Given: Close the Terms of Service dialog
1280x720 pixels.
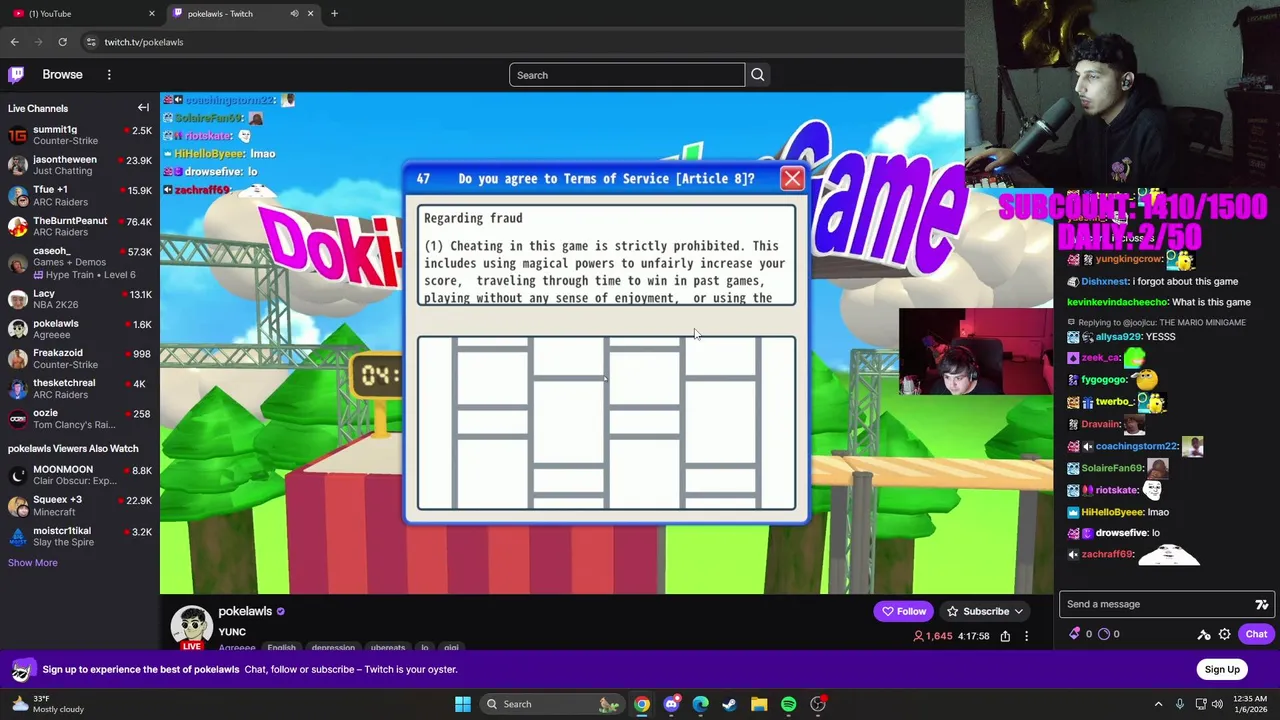Looking at the screenshot, I should (792, 179).
